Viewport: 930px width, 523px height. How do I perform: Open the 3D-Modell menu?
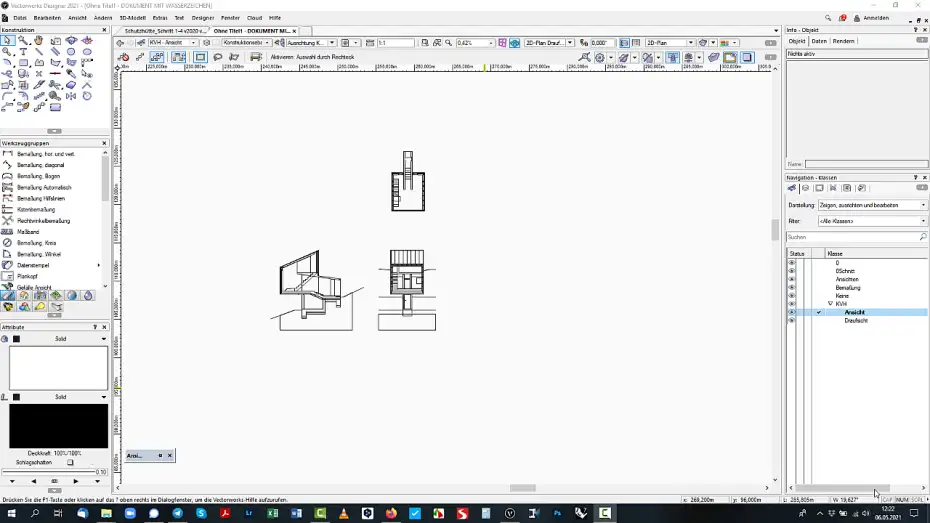tap(133, 18)
